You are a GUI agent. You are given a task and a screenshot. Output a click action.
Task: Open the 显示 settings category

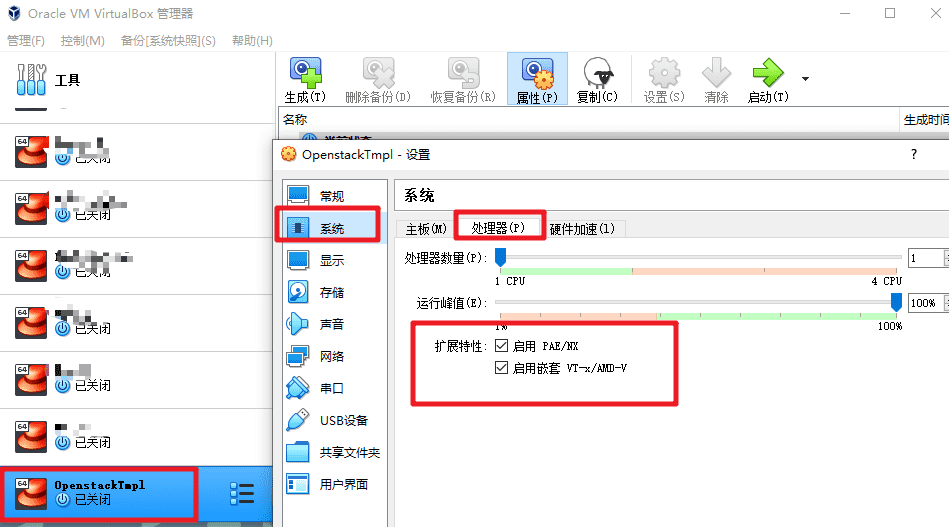click(x=334, y=260)
